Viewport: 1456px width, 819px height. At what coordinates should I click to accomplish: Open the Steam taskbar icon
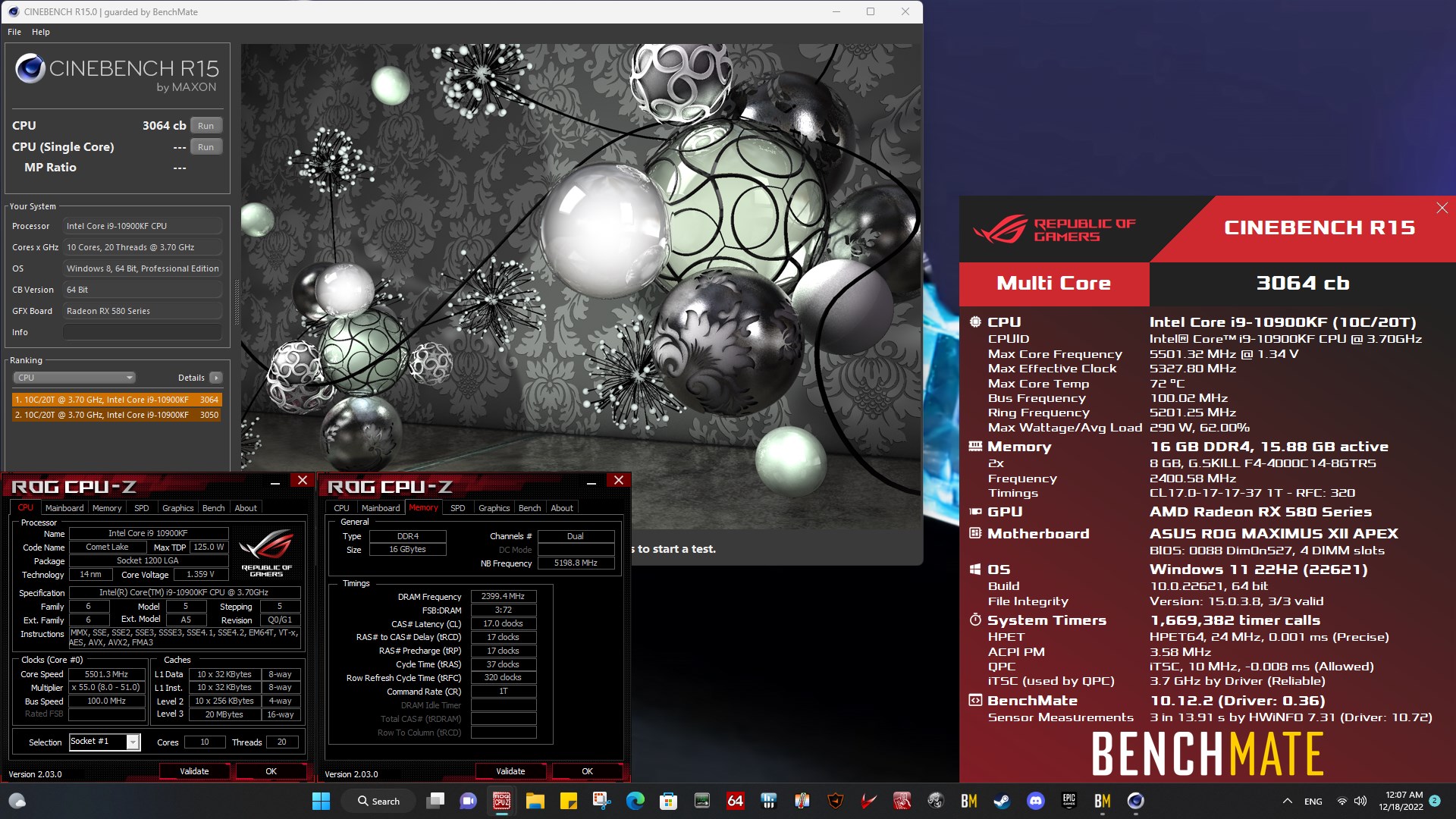coord(1003,801)
